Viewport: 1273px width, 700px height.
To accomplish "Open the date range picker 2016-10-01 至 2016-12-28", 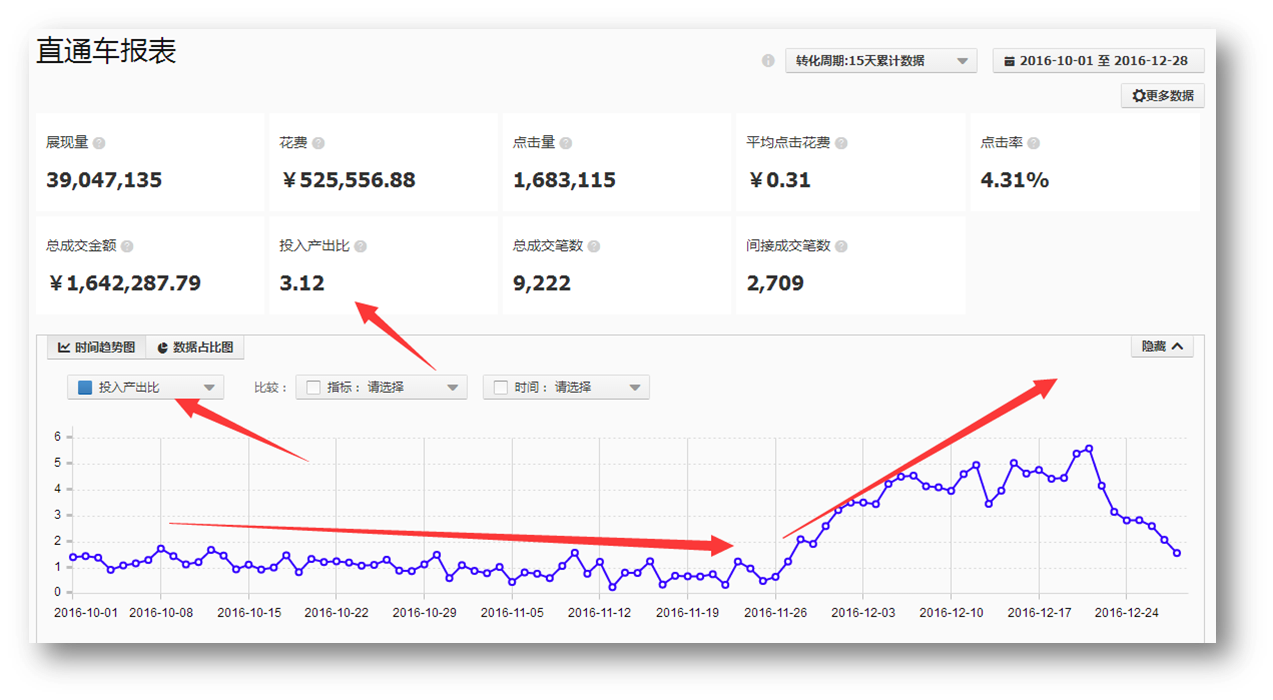I will click(1097, 61).
